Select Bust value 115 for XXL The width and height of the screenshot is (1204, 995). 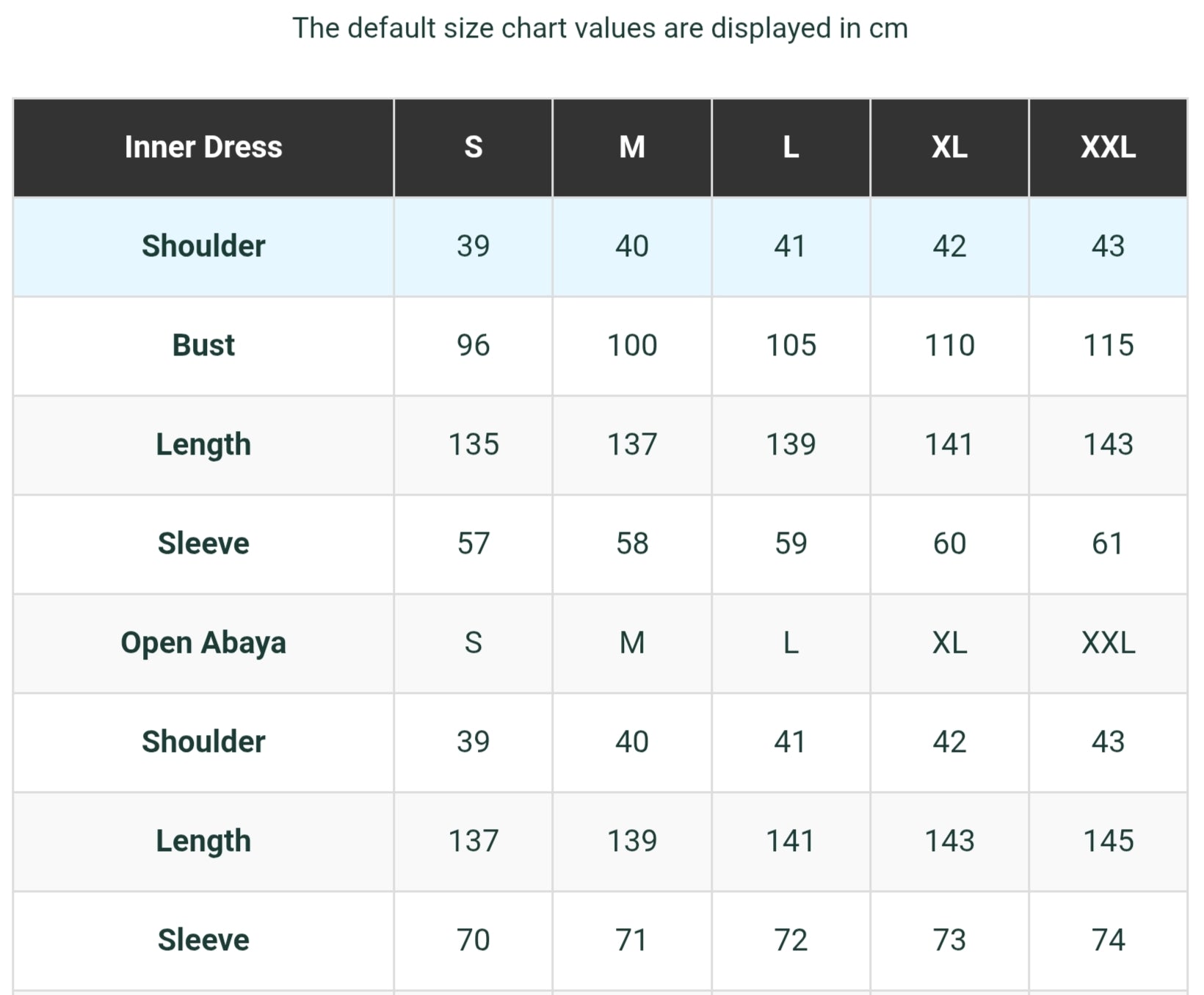1108,346
